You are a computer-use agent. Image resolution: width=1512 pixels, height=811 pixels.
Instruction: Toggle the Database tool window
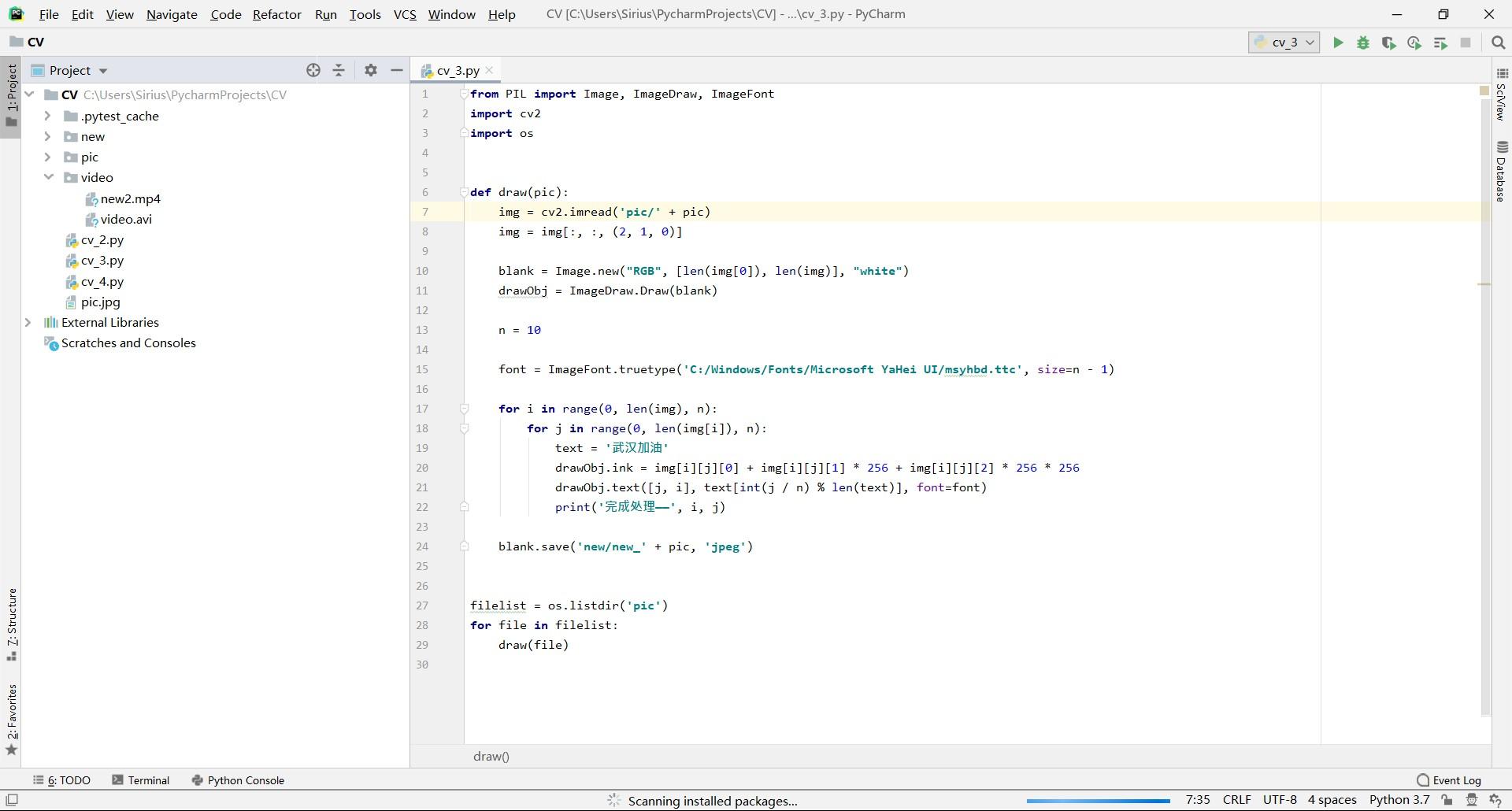point(1502,171)
